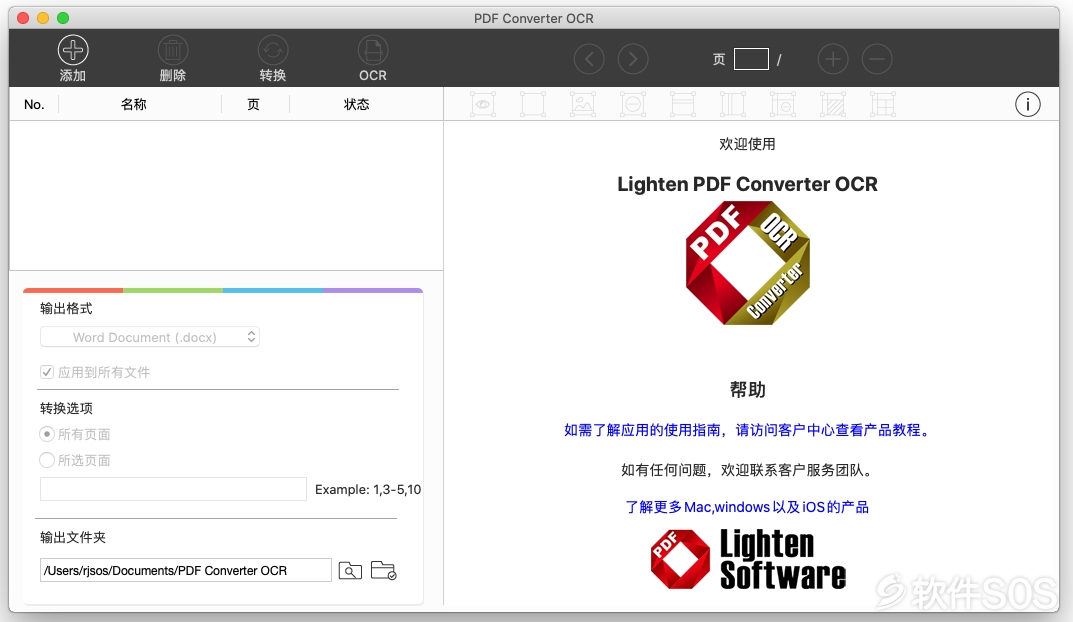Open the customer center tutorial link
Viewport: 1073px width, 622px height.
point(747,430)
